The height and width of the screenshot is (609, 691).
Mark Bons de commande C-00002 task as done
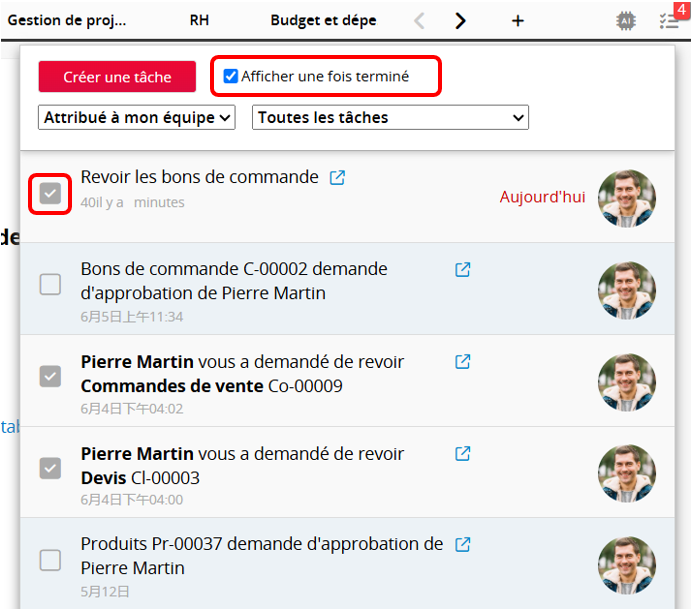[50, 284]
